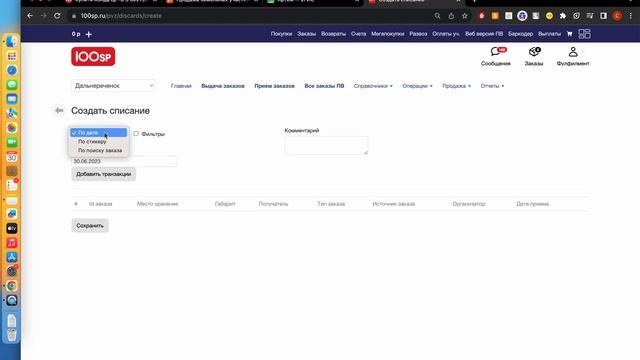Click the browser address bar URL
The height and width of the screenshot is (360, 640).
coord(121,16)
